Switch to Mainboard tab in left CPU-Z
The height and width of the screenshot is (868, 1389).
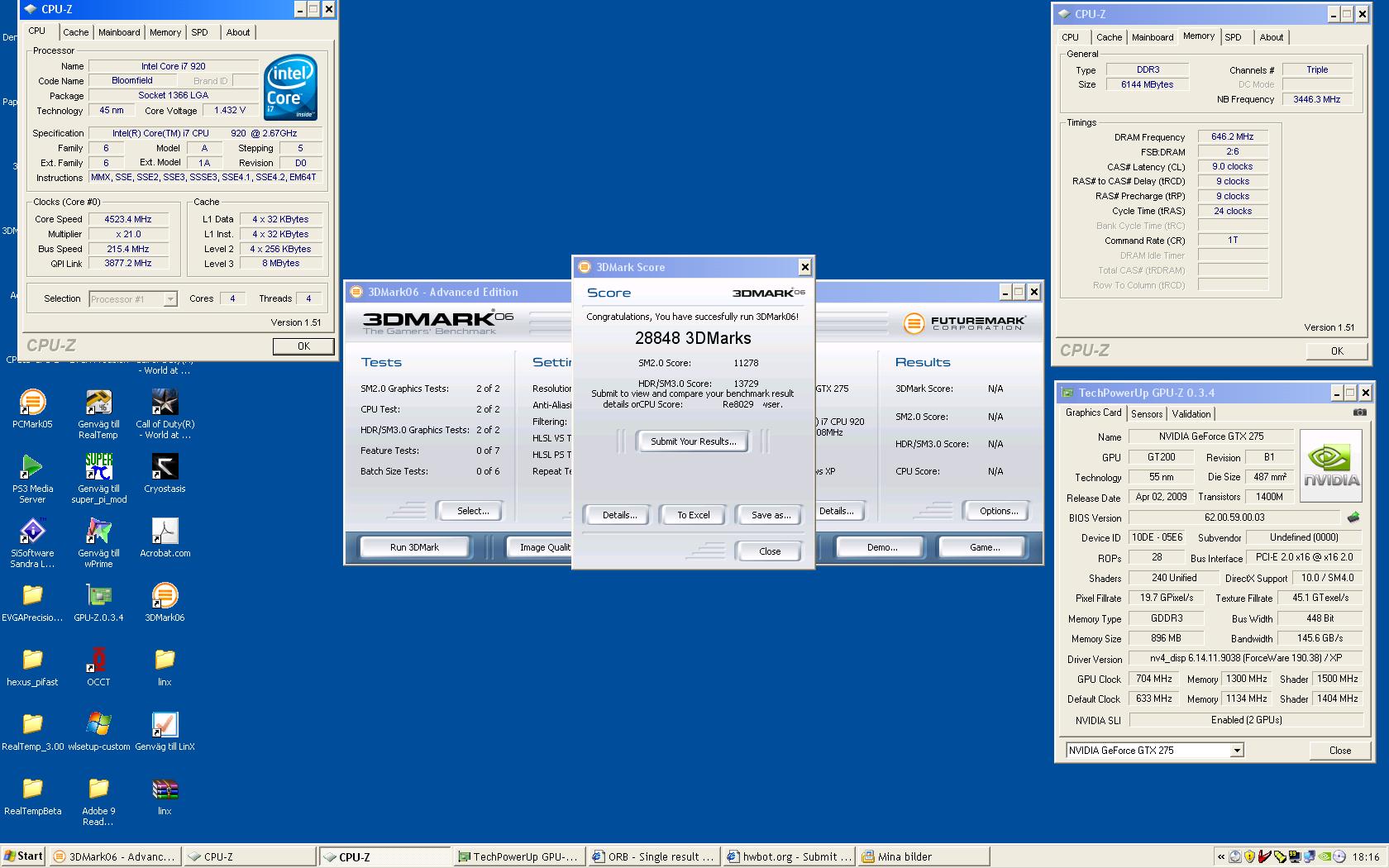point(119,32)
